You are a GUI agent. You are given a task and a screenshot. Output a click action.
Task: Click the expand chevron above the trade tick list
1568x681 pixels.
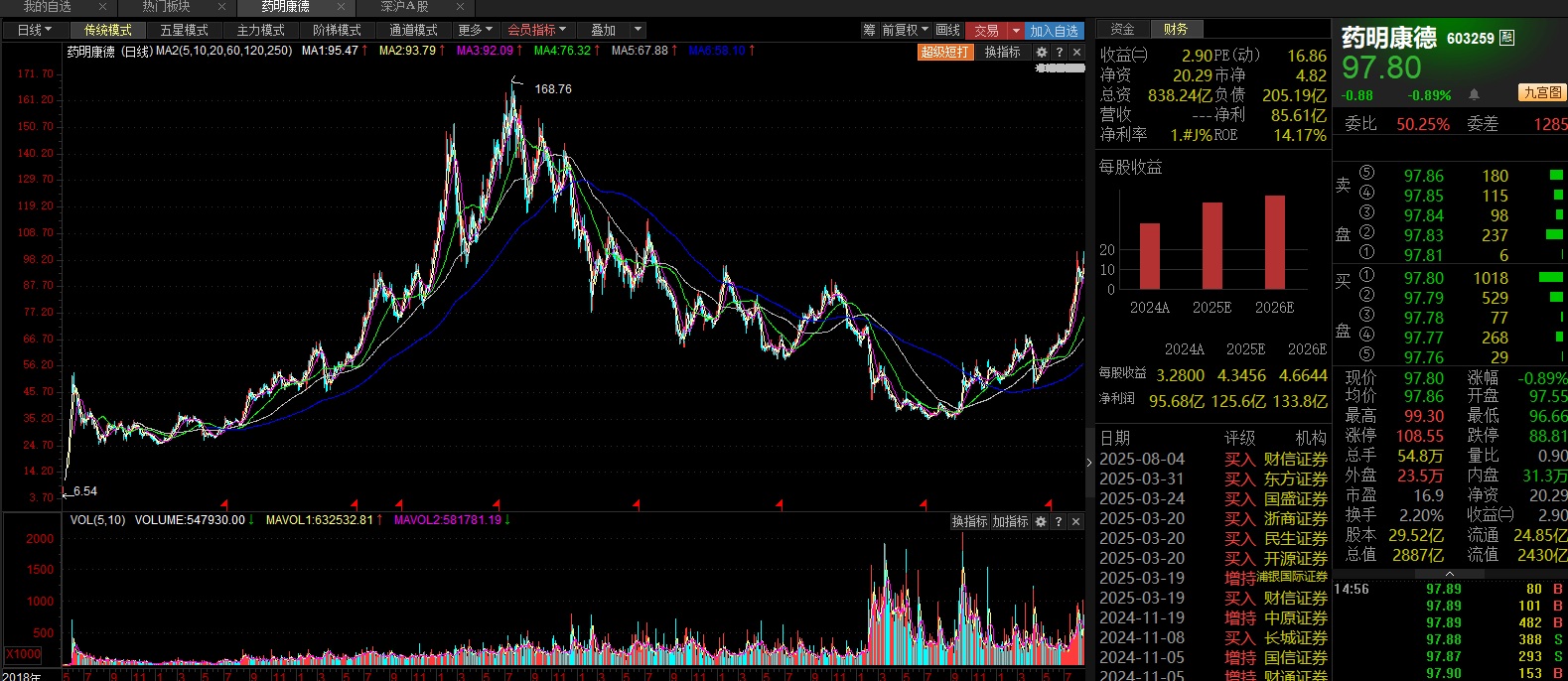[x=1450, y=574]
